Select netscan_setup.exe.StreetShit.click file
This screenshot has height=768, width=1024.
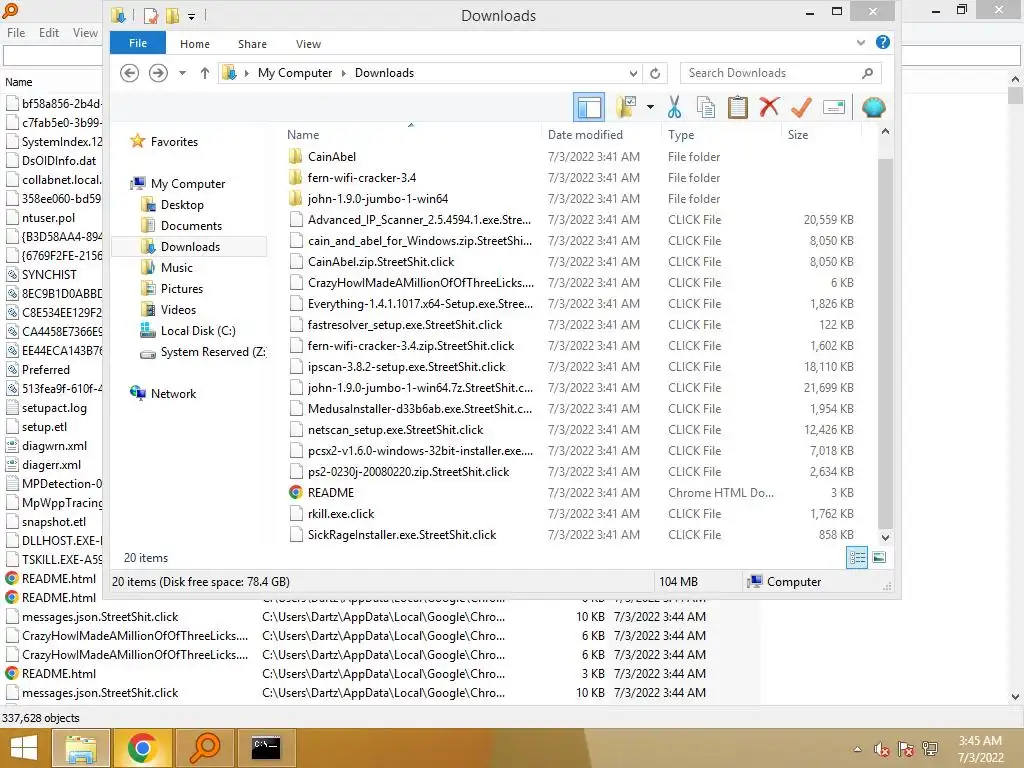(x=395, y=430)
